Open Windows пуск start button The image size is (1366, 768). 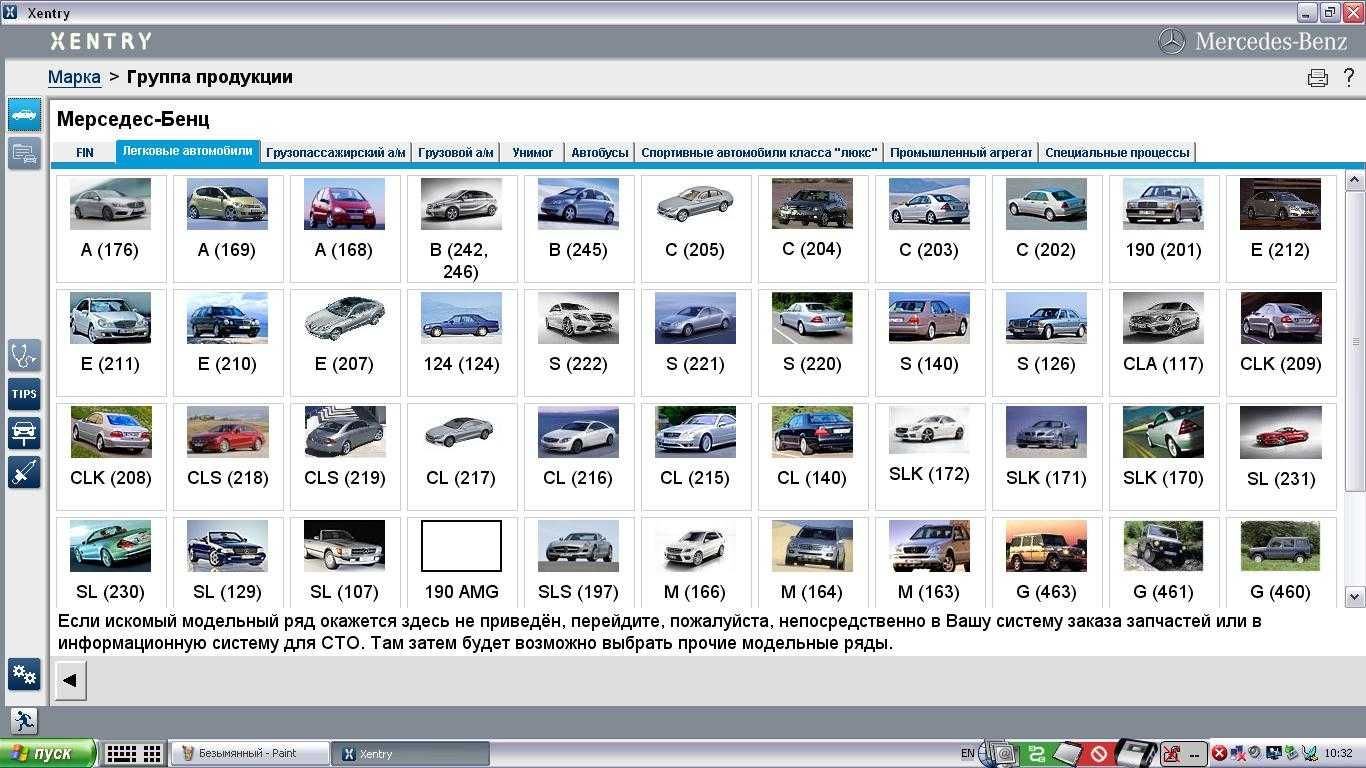[48, 753]
